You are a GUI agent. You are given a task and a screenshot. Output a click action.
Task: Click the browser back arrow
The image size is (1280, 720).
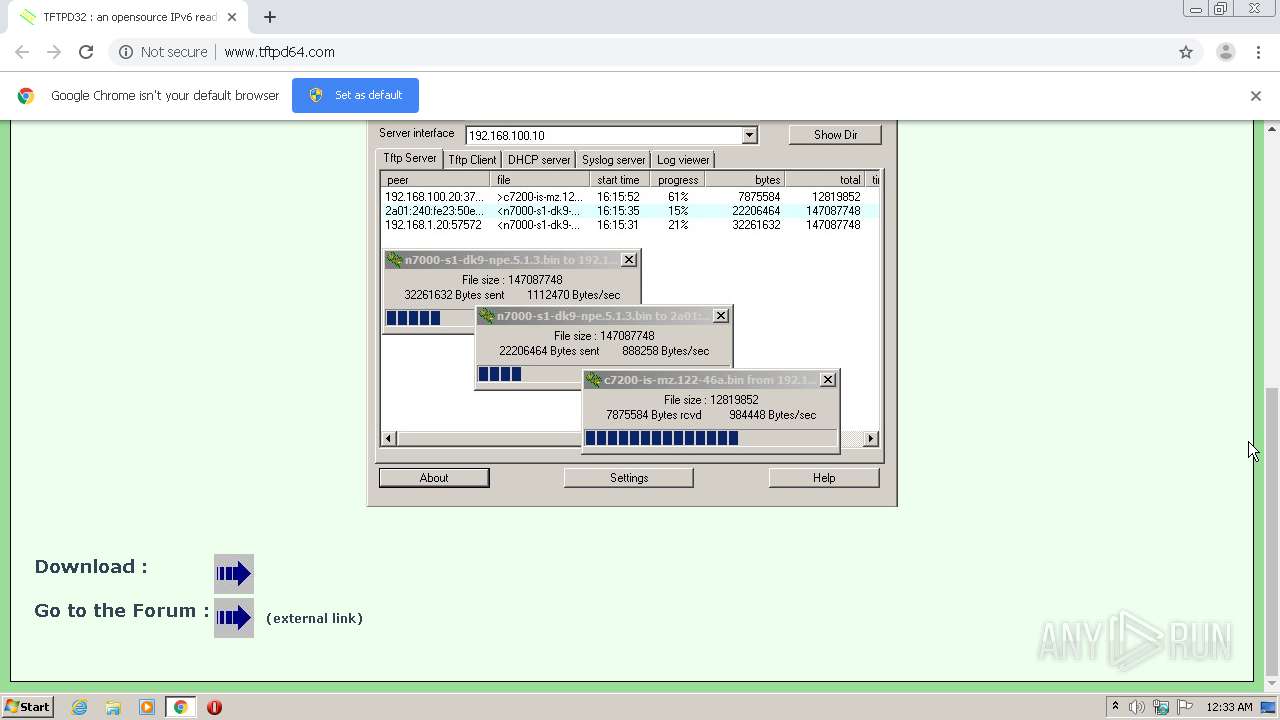(x=22, y=52)
